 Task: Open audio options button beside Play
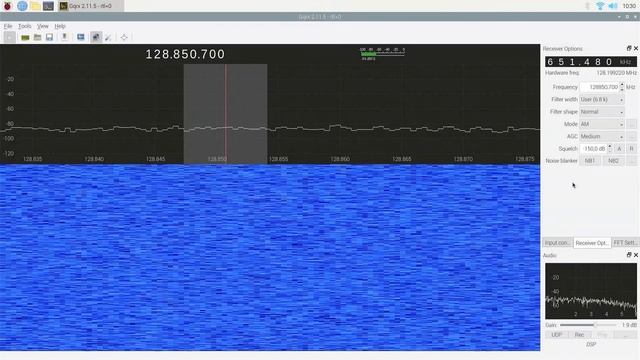[x=626, y=335]
